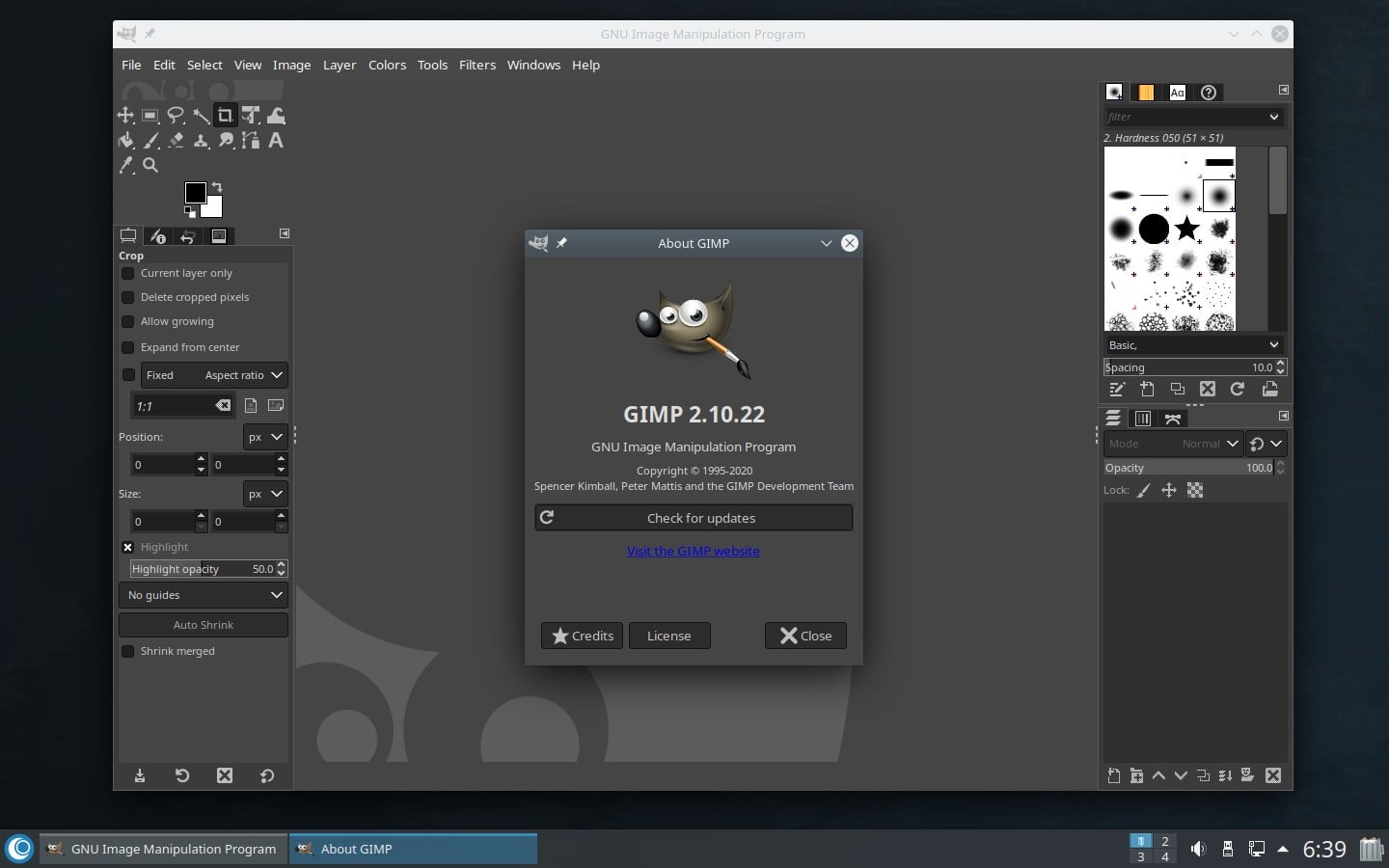Disable the Highlight checkbox
Viewport: 1389px width, 868px height.
128,547
